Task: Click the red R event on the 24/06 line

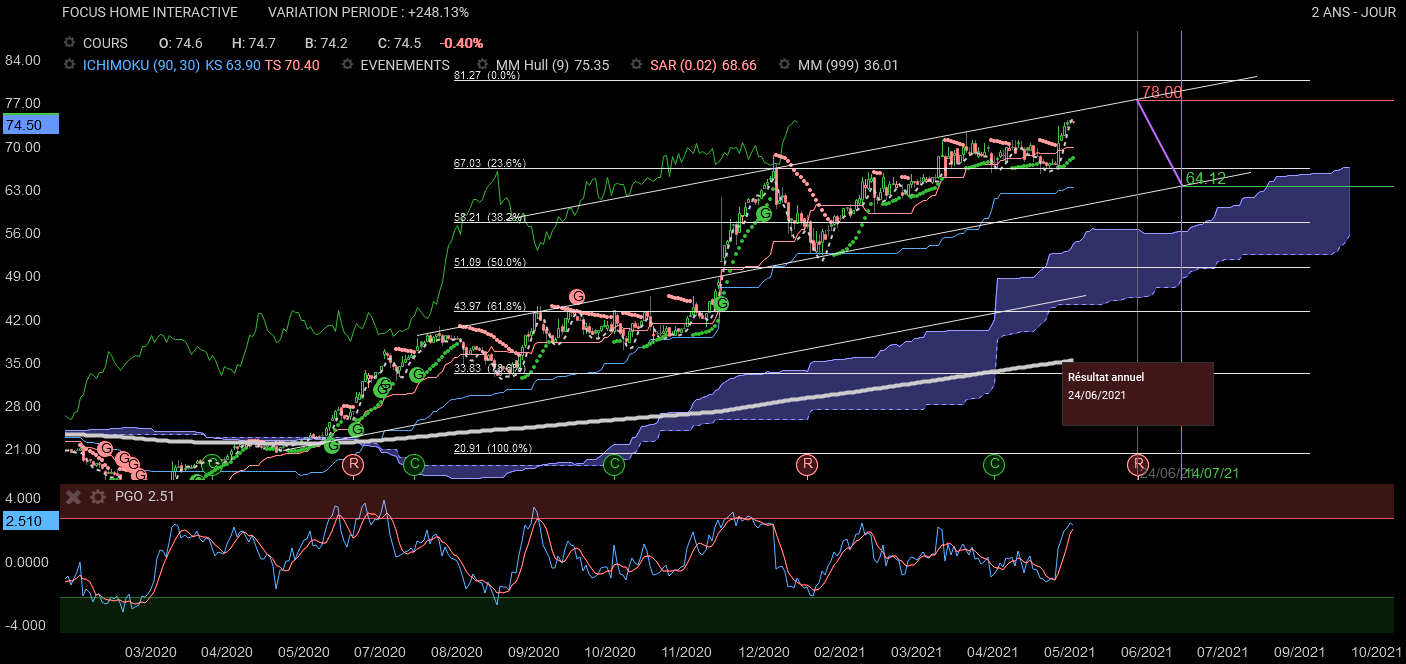Action: click(x=1137, y=464)
